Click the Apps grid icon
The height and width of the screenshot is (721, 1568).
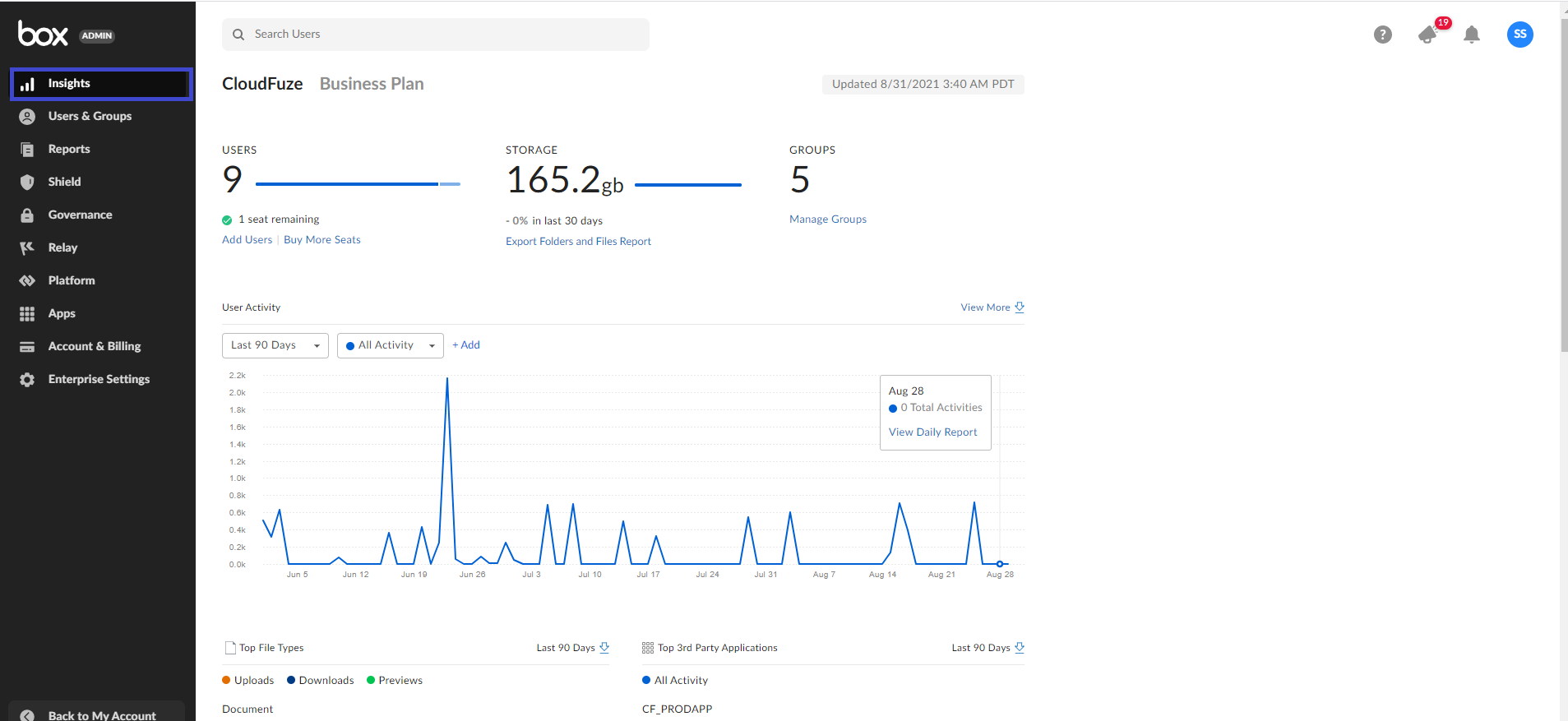tap(27, 314)
